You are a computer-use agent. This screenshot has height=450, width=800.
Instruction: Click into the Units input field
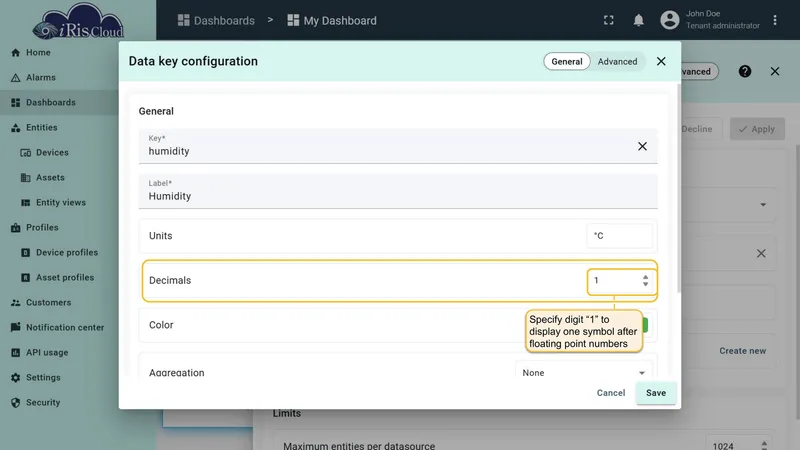click(x=619, y=236)
